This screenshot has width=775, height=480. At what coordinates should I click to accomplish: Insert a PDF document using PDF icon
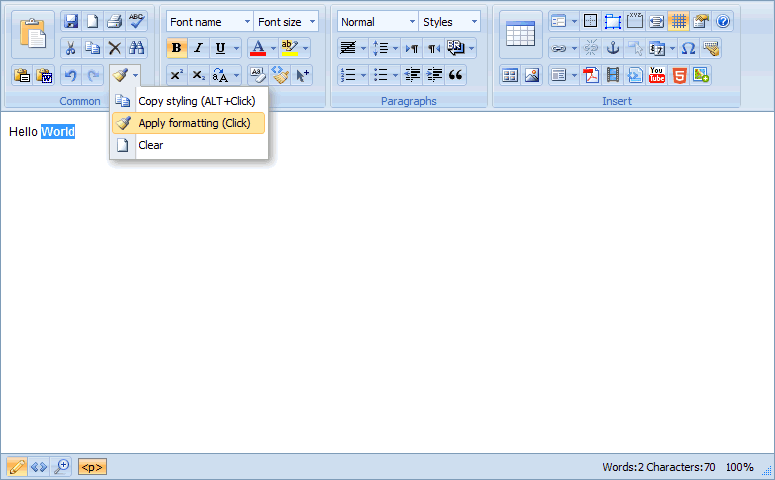click(591, 75)
